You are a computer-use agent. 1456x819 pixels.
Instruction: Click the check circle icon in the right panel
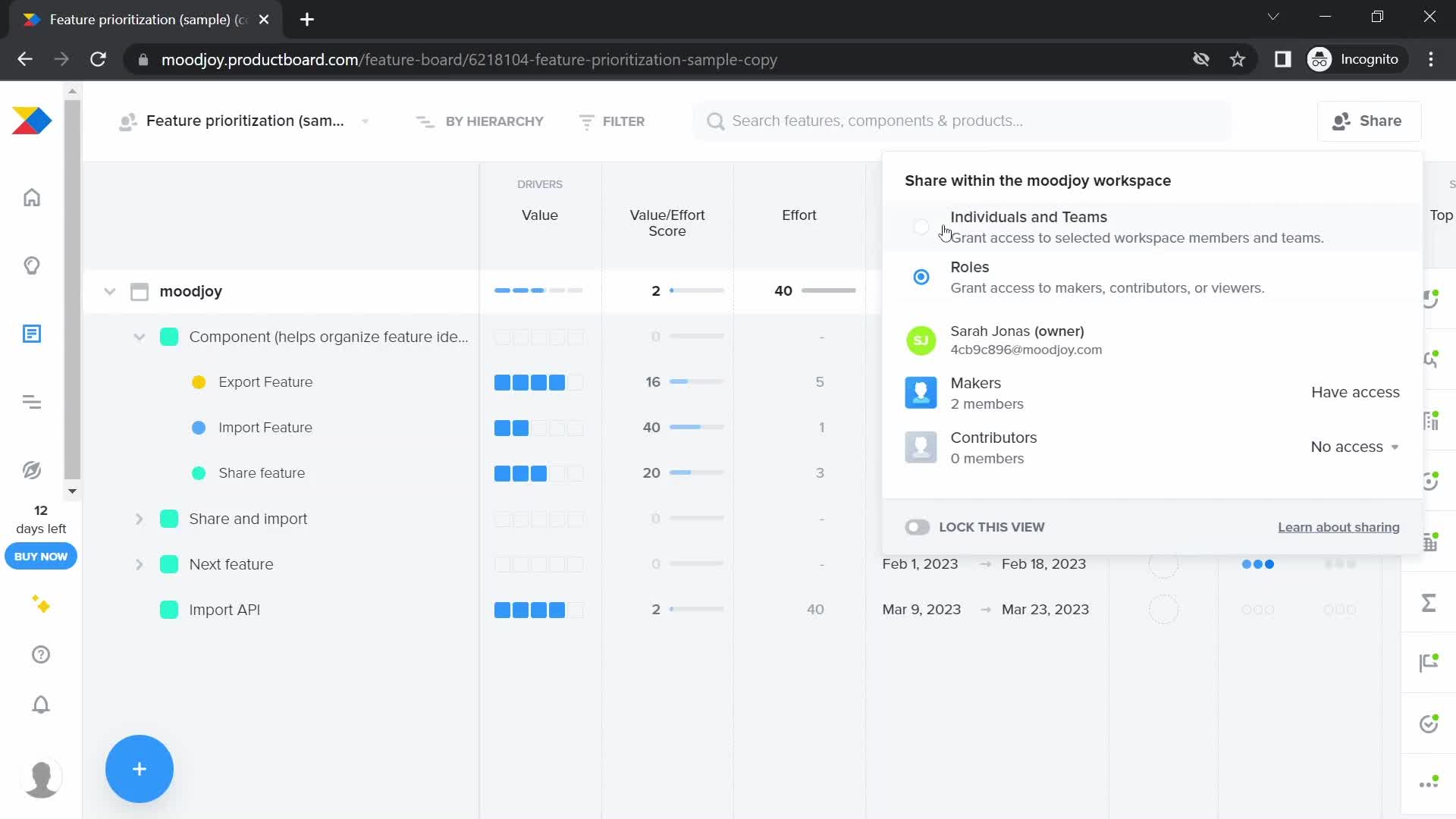(1429, 723)
